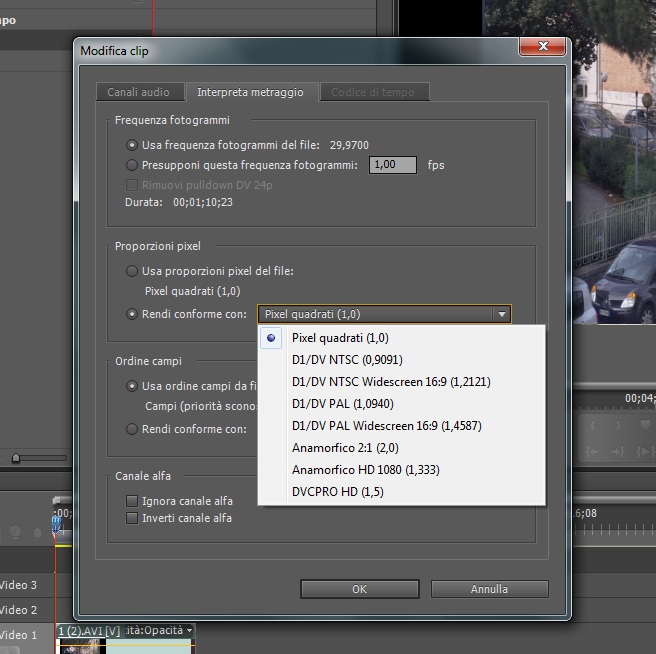
Task: Select Usa frequenza fotogrammi del file radio
Action: pos(132,145)
